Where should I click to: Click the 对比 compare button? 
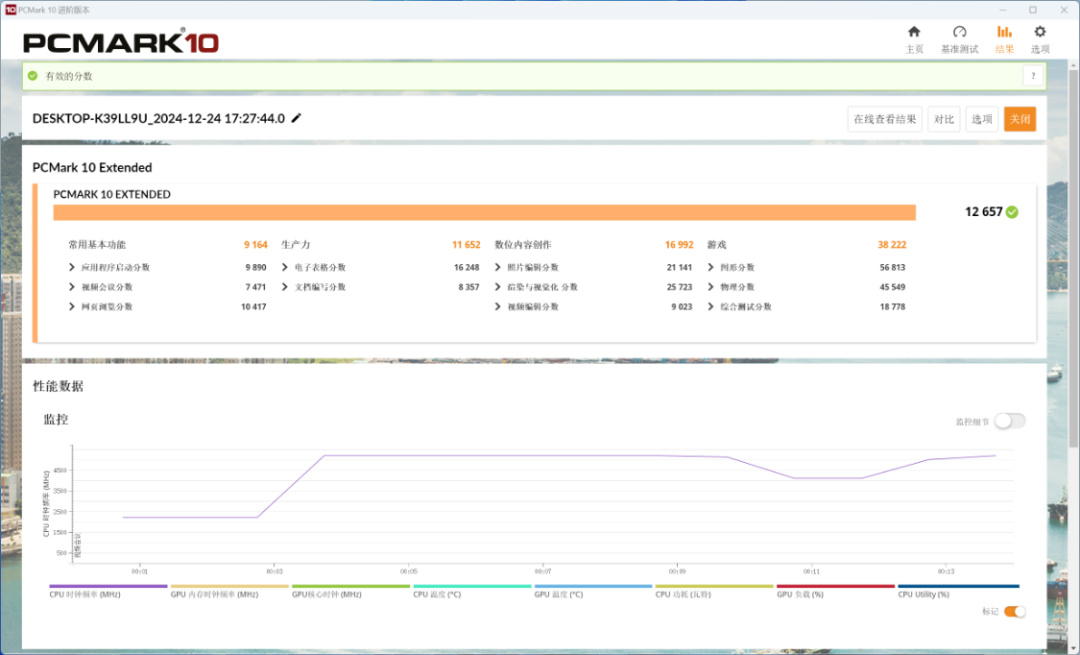[x=944, y=119]
